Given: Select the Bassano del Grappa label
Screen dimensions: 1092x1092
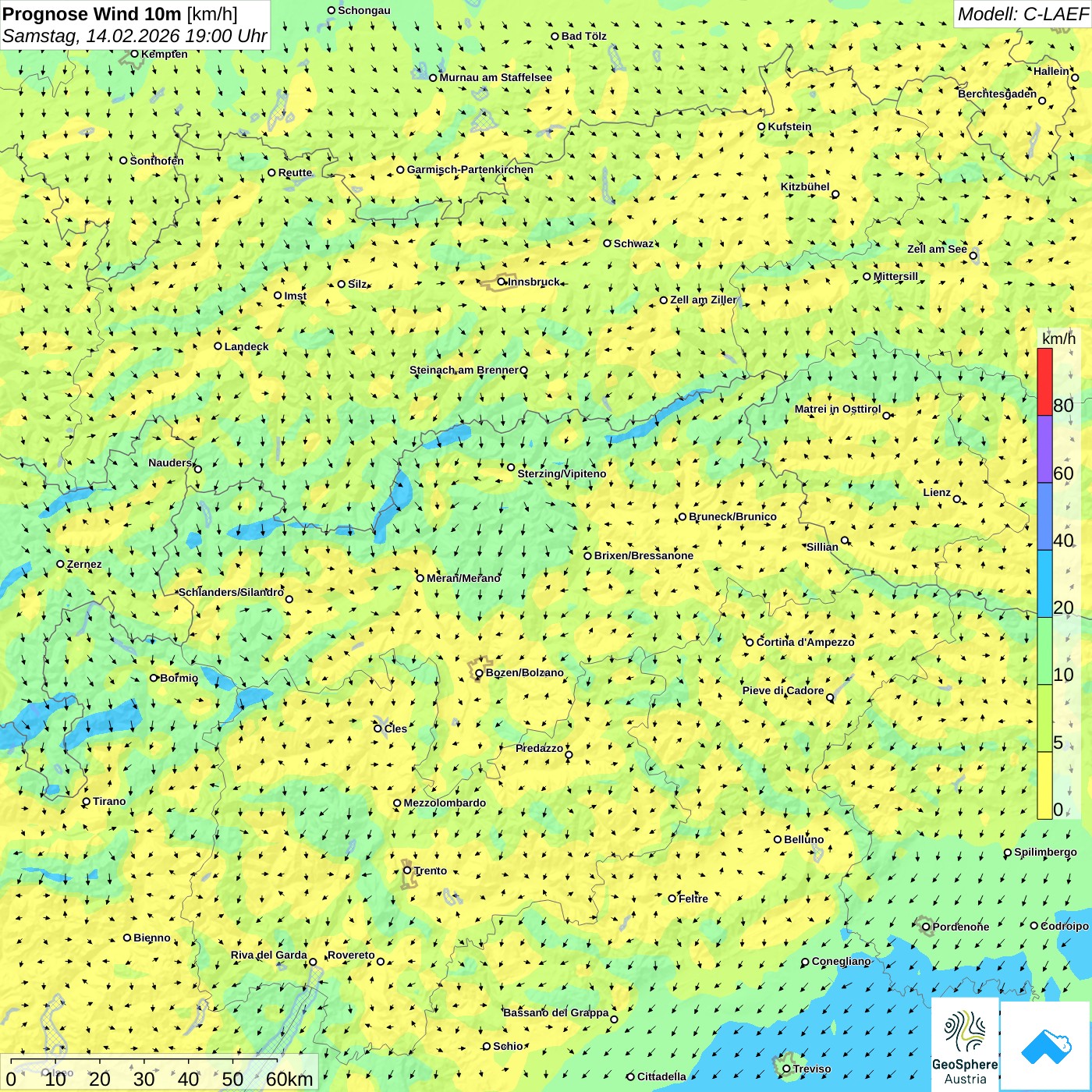Looking at the screenshot, I should pyautogui.click(x=555, y=1012).
